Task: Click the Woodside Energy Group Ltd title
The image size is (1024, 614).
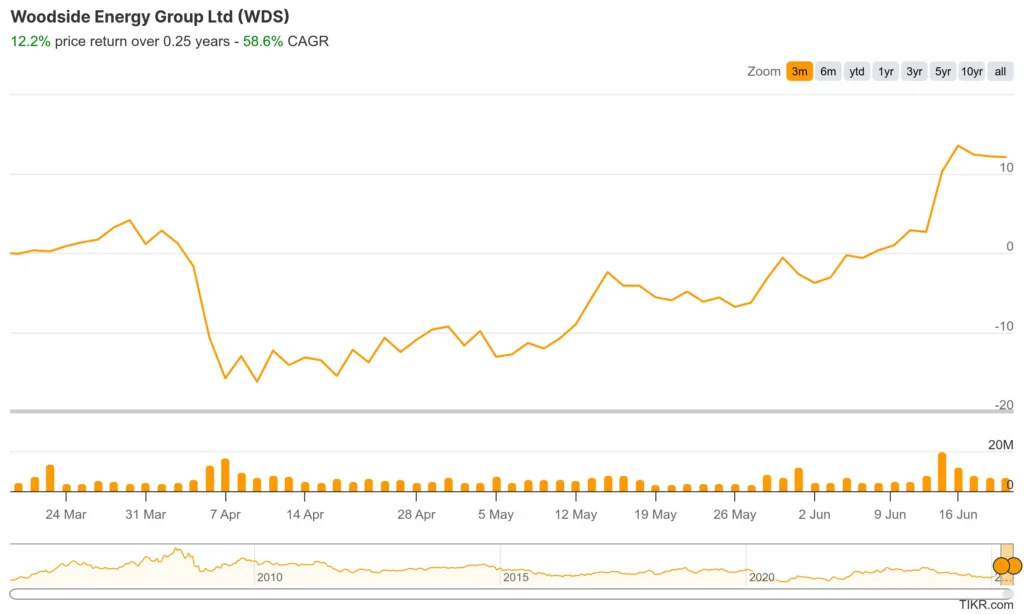Action: [151, 18]
